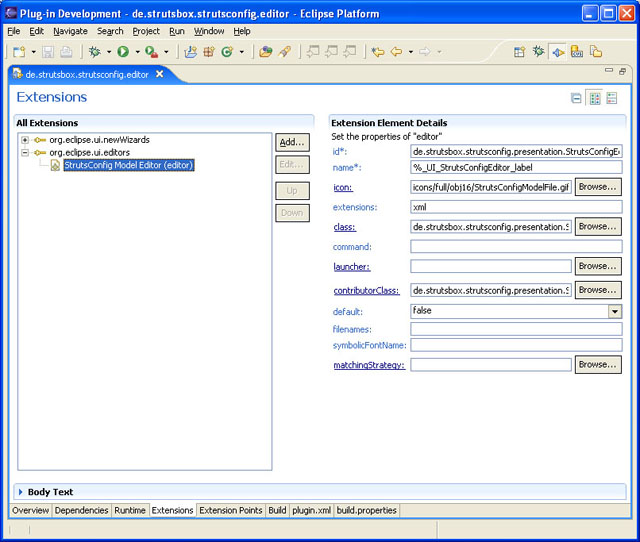640x542 pixels.
Task: Click the launcher: hyperlink label
Action: click(351, 267)
